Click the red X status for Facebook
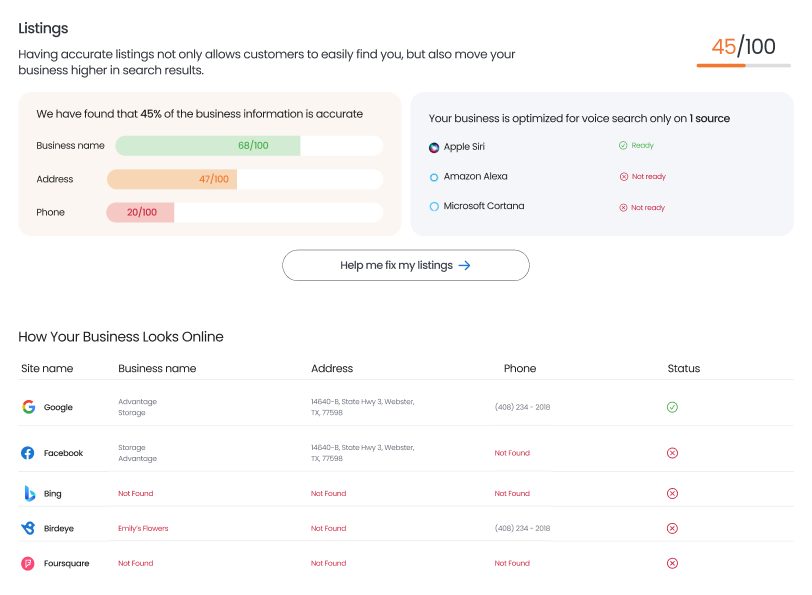 pos(672,453)
